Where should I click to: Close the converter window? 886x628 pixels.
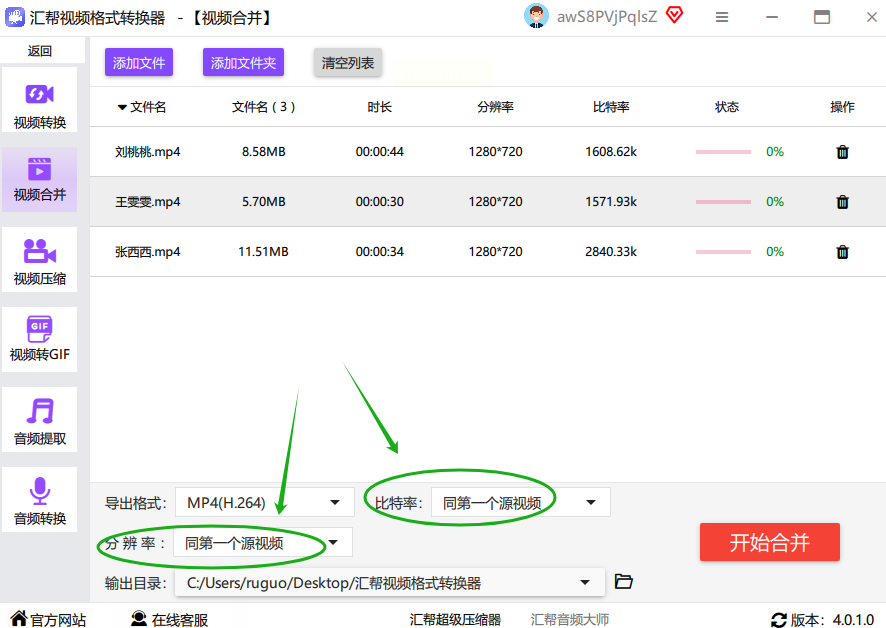[871, 18]
